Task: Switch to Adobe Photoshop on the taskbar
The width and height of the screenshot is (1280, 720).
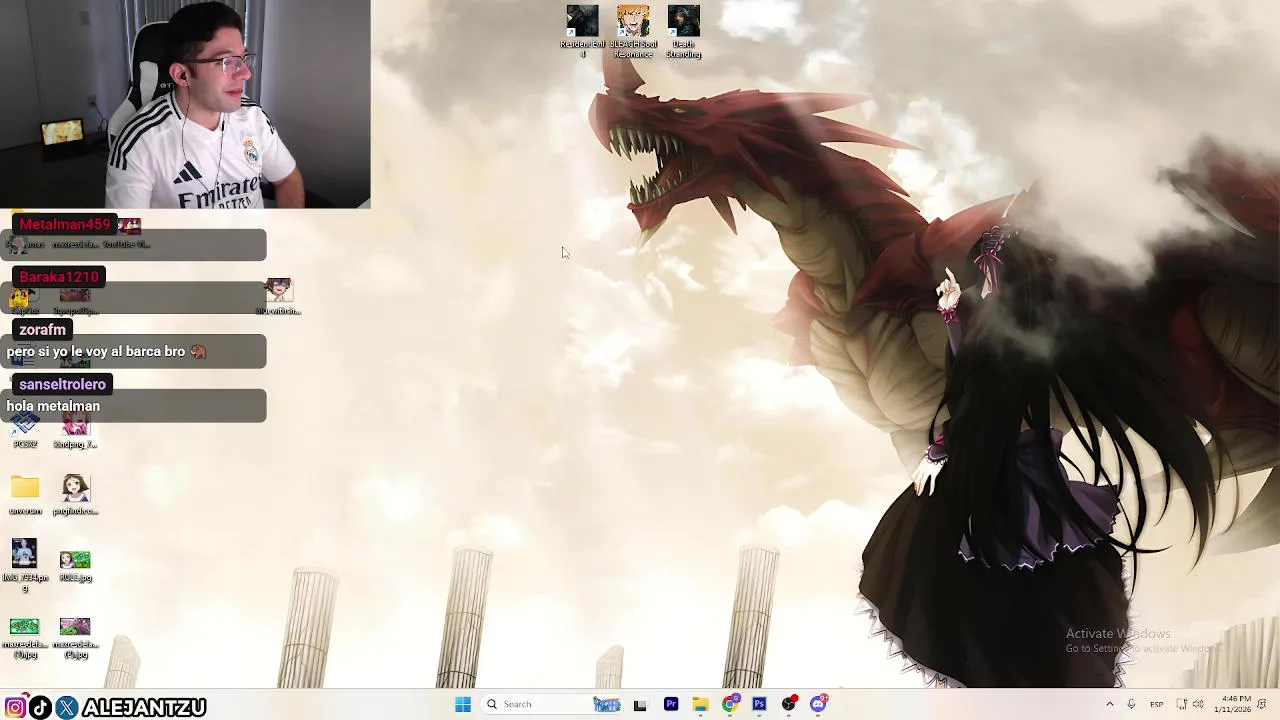Action: tap(759, 704)
